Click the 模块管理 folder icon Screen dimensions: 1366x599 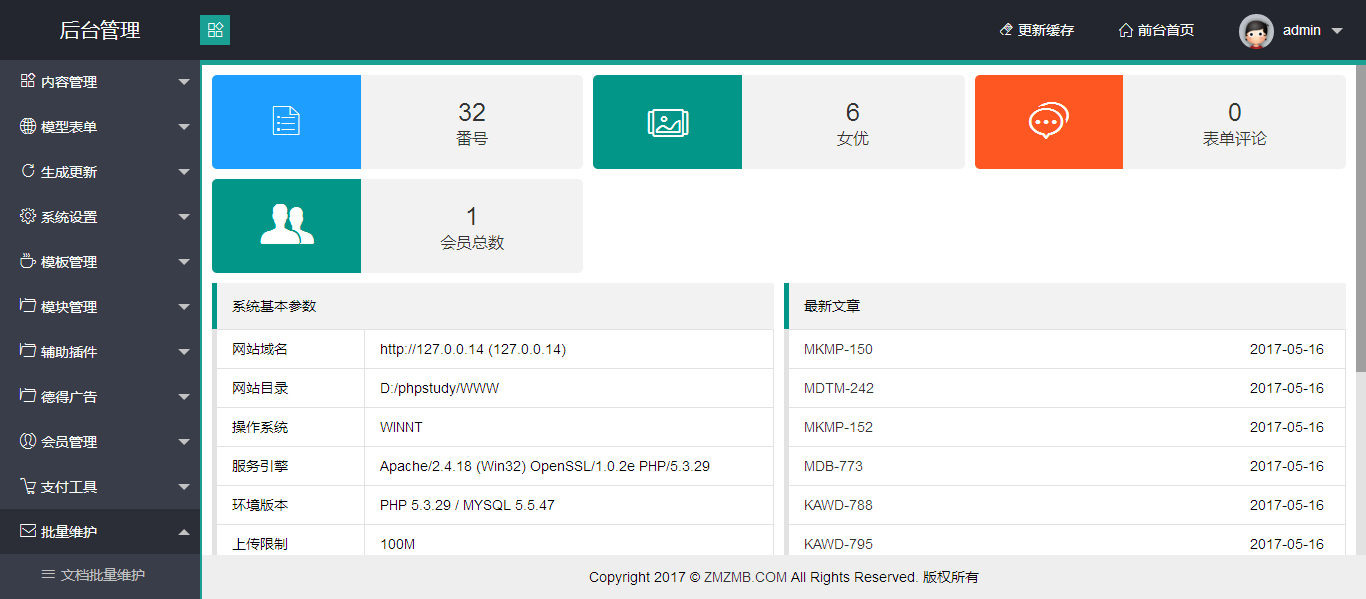coord(28,306)
